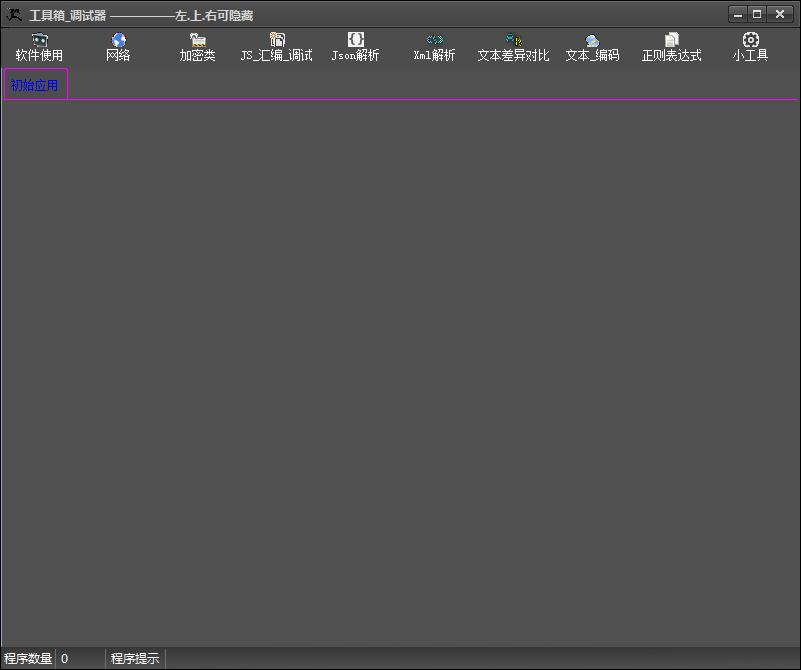Click the app icon in the title bar
Image resolution: width=801 pixels, height=670 pixels.
tap(14, 15)
